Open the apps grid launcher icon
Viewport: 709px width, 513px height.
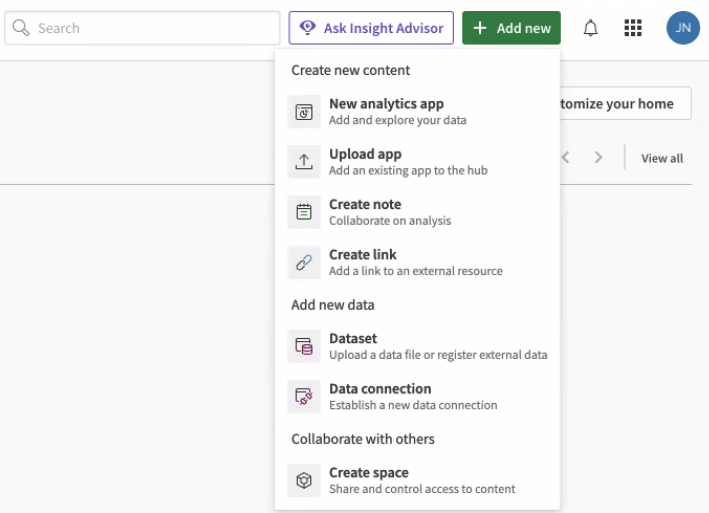[633, 28]
